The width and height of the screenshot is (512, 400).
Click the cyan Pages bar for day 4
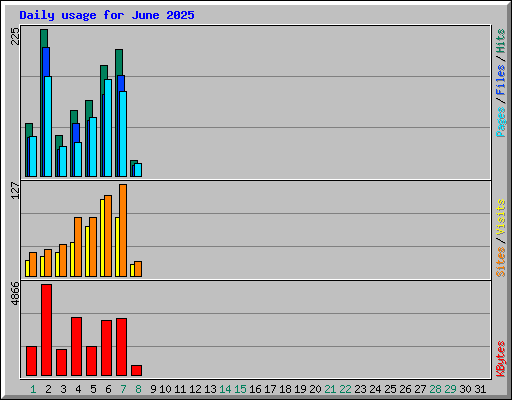click(78, 159)
